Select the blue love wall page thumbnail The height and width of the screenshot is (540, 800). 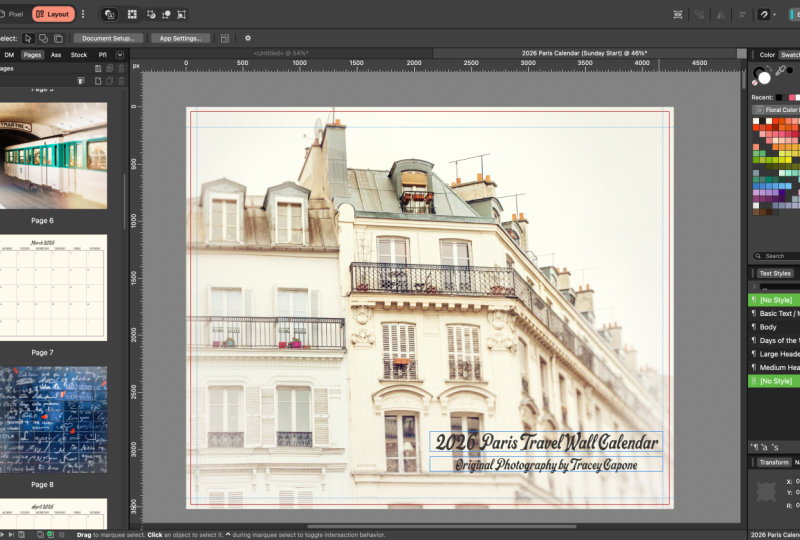[53, 420]
